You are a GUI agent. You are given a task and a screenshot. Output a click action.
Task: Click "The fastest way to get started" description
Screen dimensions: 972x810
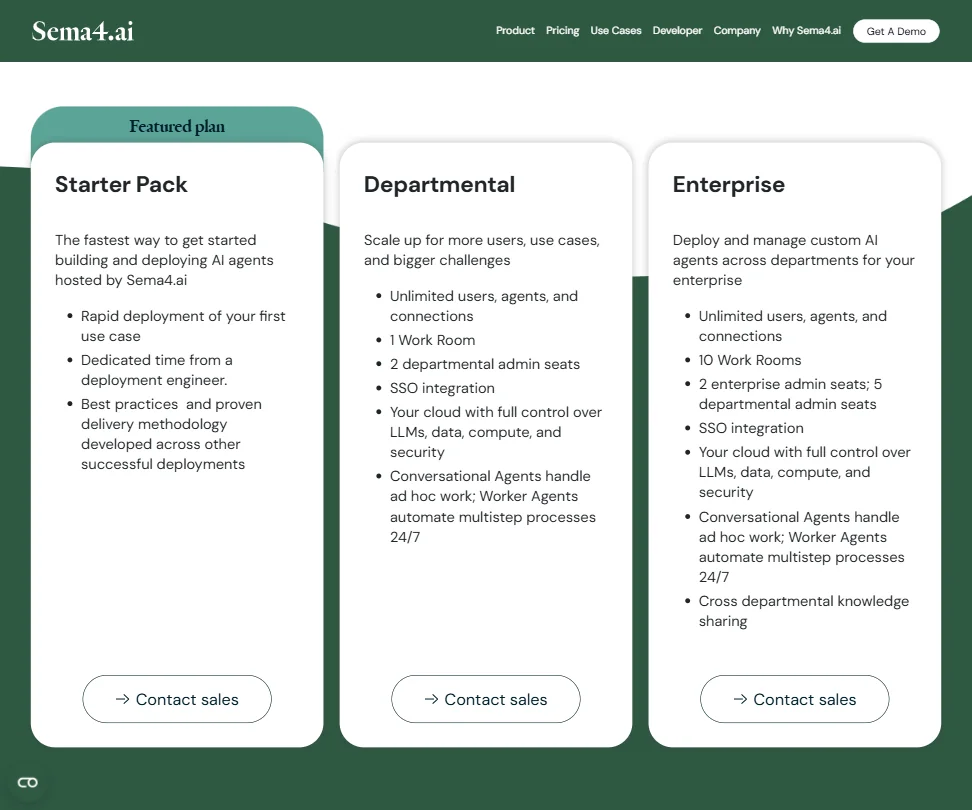pyautogui.click(x=164, y=260)
